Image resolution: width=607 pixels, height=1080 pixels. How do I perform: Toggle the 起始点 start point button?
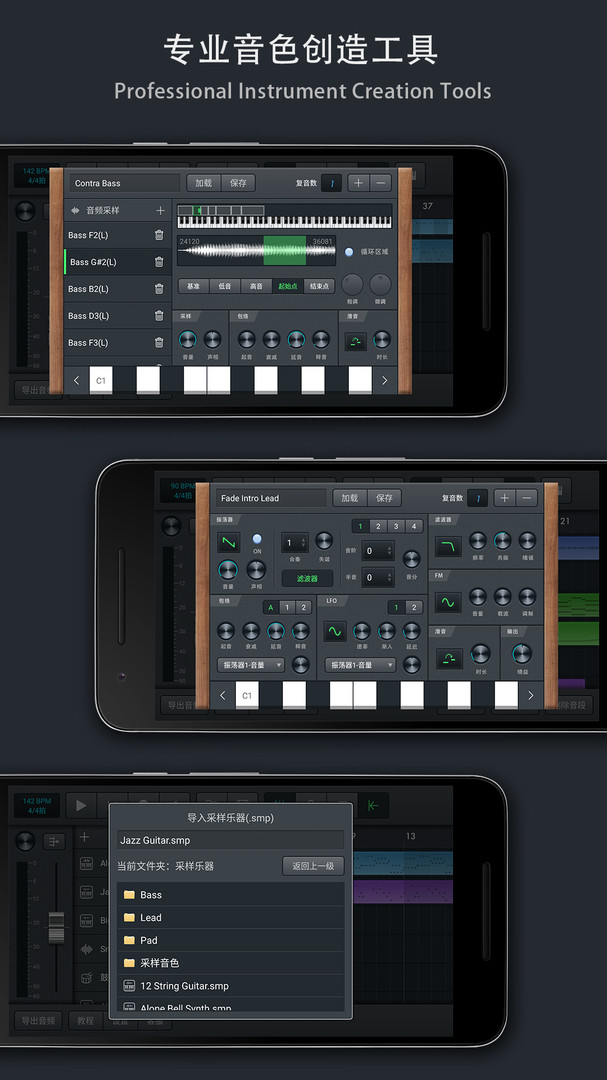[x=287, y=286]
